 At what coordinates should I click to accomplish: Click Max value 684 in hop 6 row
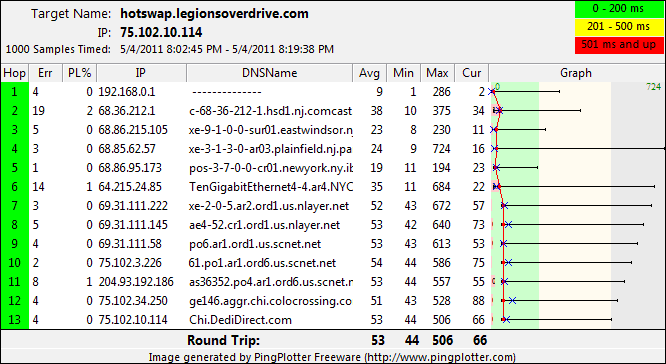(441, 187)
